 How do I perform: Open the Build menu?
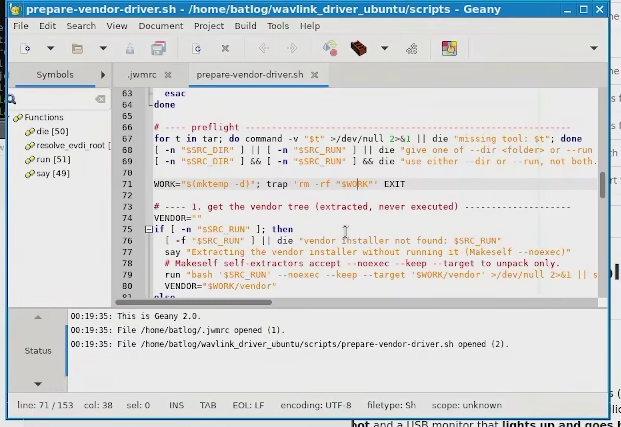click(246, 26)
